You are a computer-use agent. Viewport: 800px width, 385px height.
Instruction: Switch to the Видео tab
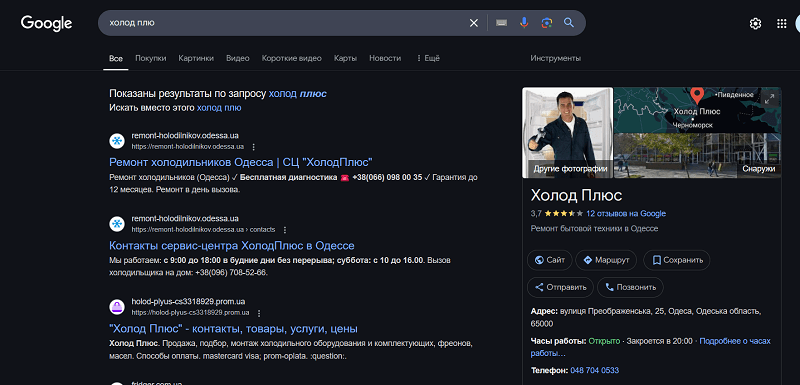238,58
